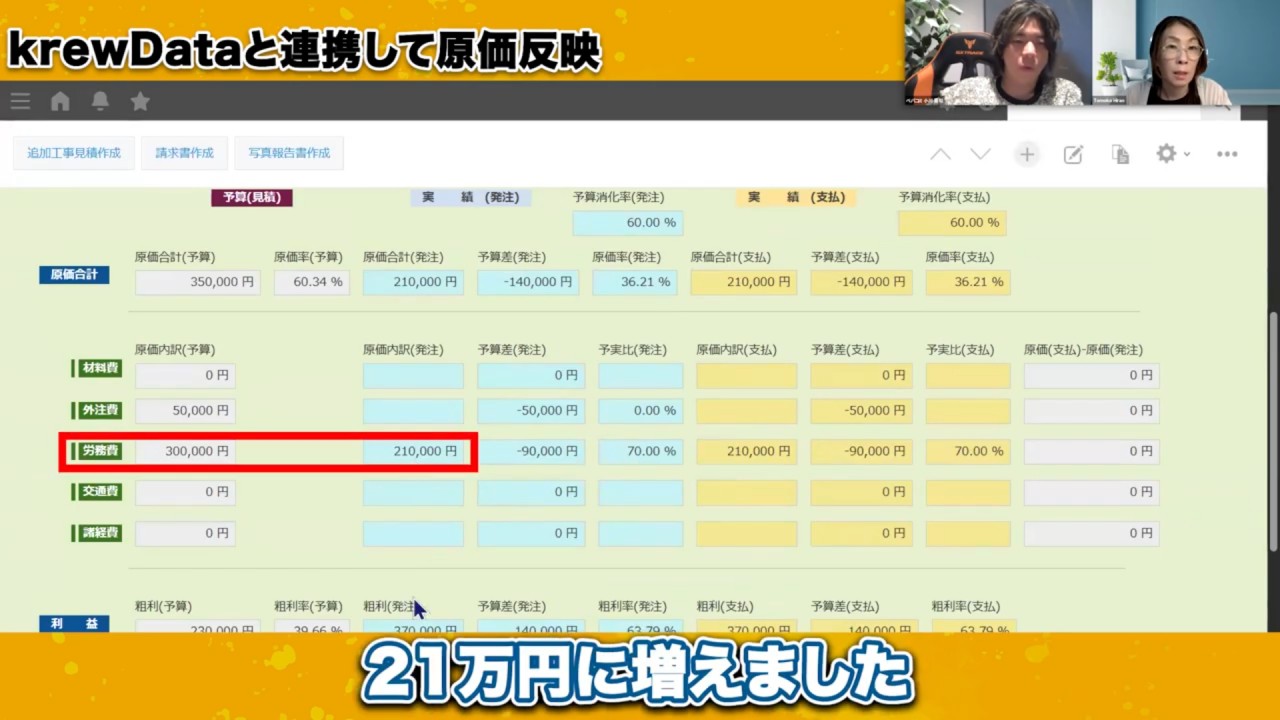Screen dimensions: 1280x720
Task: Click the 請求書作成 action link
Action: pyautogui.click(x=184, y=153)
